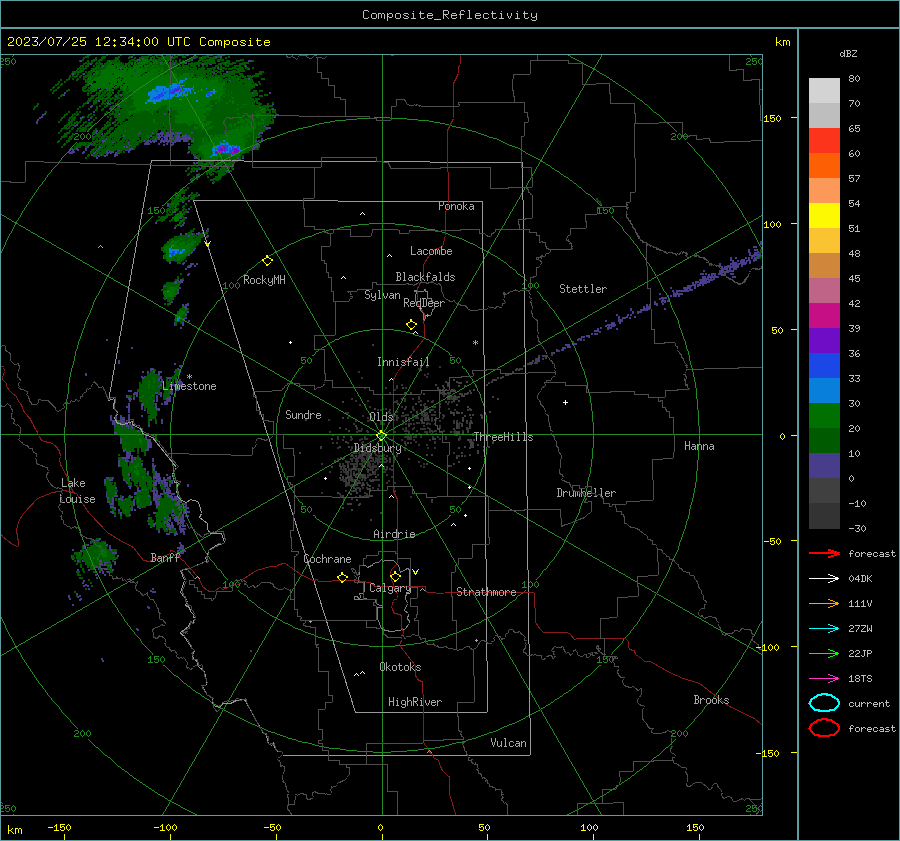Click the yellow diamond marker below RedDeer

411,325
